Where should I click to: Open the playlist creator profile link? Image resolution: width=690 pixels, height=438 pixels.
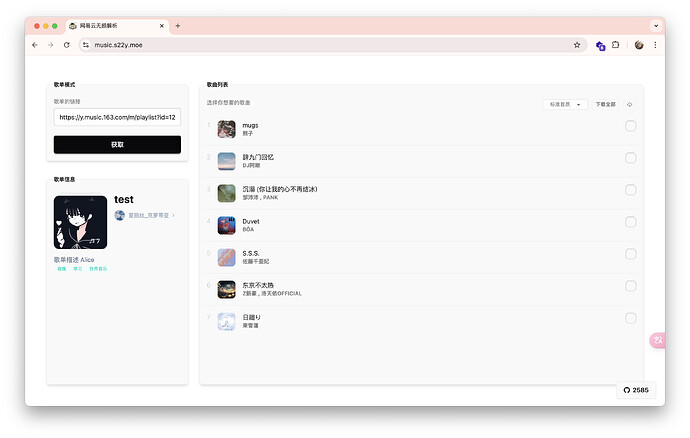pyautogui.click(x=148, y=215)
